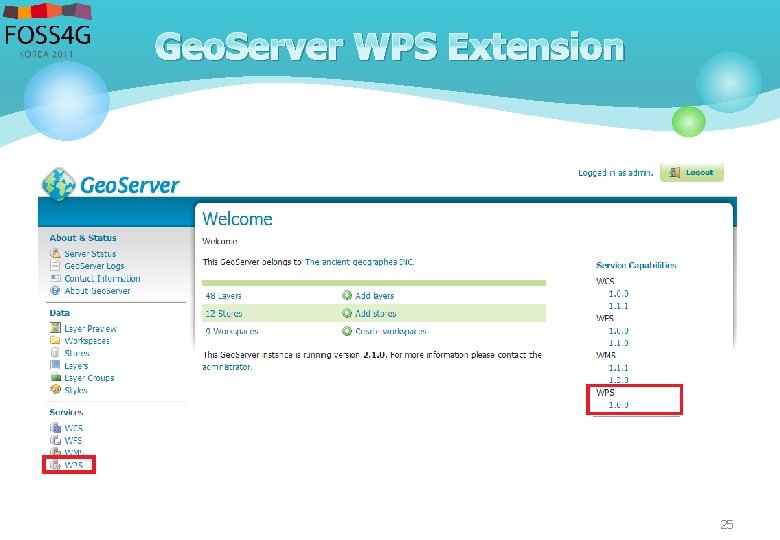Click the Add layers link
This screenshot has width=780, height=540.
[x=374, y=296]
